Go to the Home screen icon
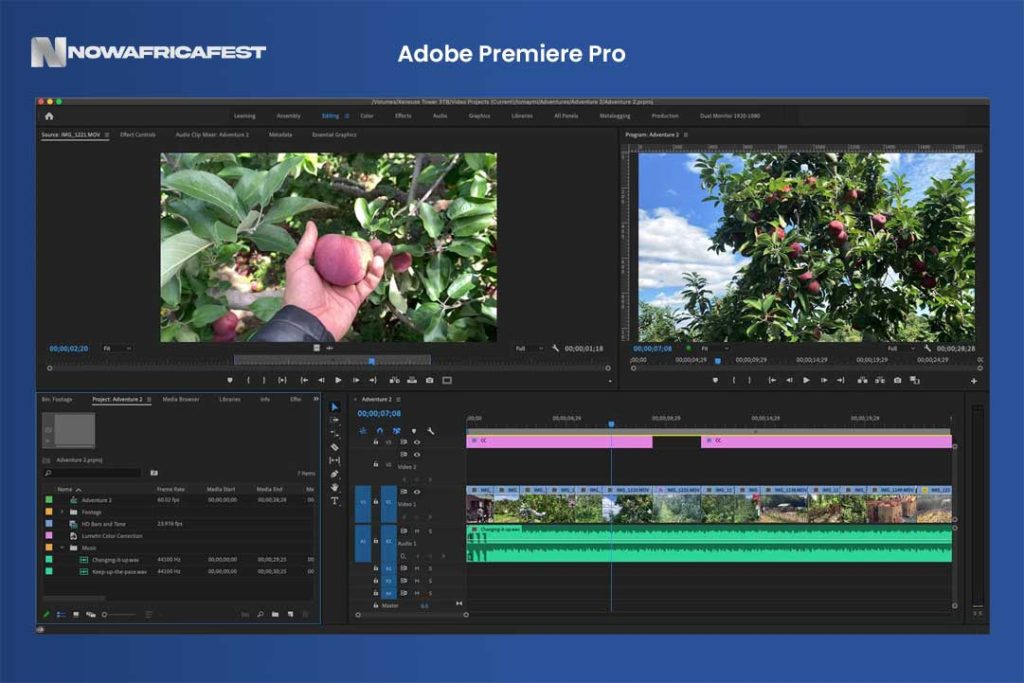The image size is (1024, 683). pyautogui.click(x=49, y=116)
